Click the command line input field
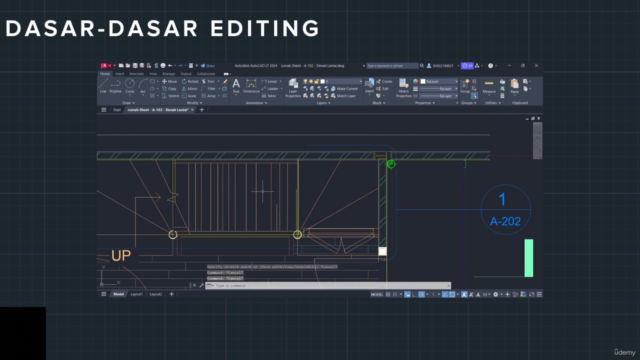 [x=328, y=286]
